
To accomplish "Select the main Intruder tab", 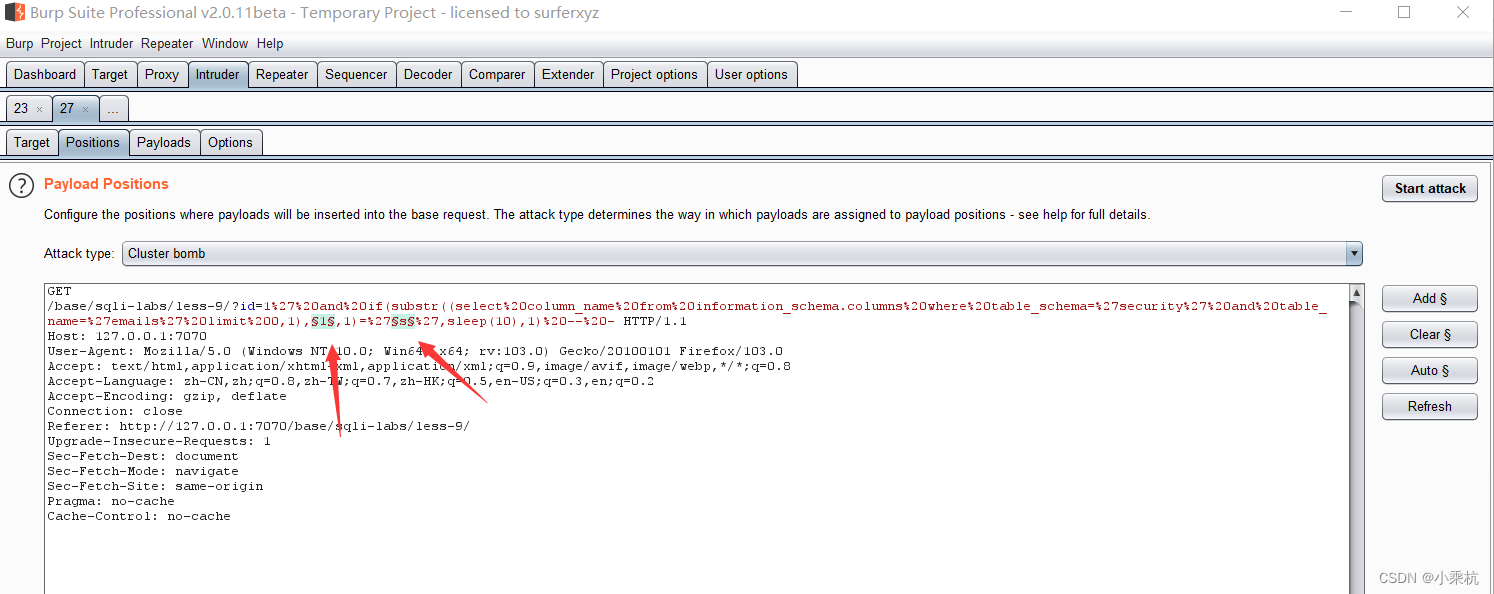I will (x=218, y=75).
